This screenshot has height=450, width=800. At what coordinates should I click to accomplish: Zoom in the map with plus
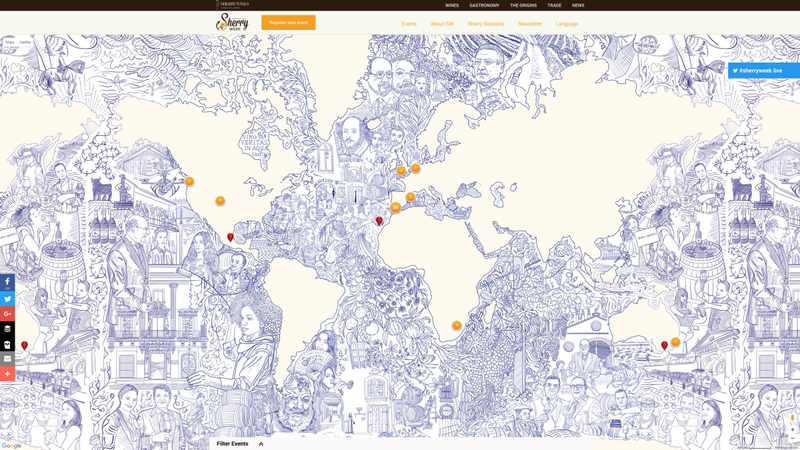pyautogui.click(x=792, y=430)
